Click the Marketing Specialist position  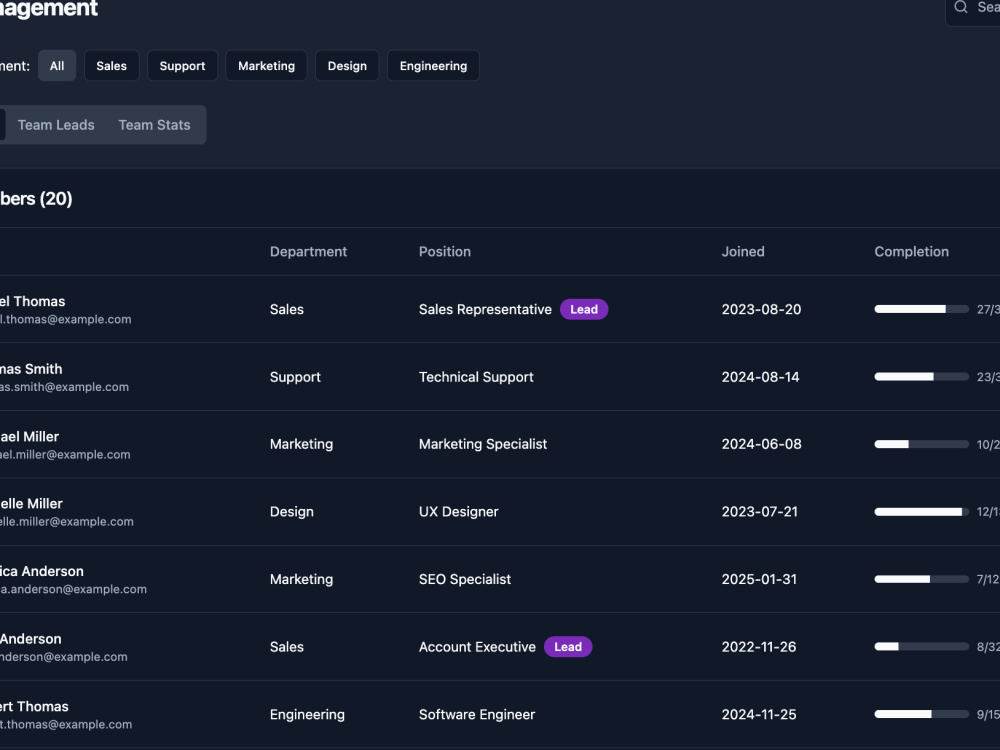click(483, 444)
